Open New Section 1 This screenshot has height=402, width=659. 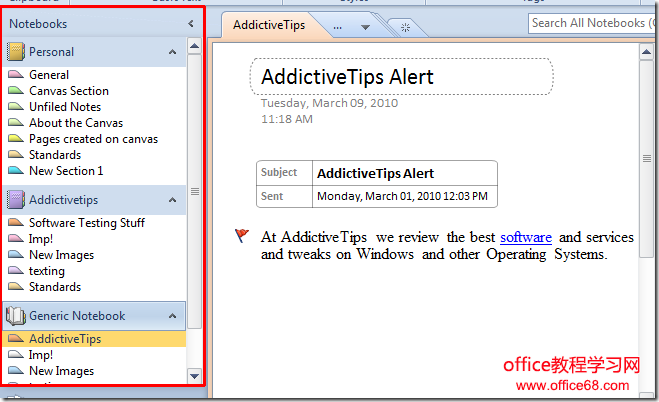(x=66, y=171)
